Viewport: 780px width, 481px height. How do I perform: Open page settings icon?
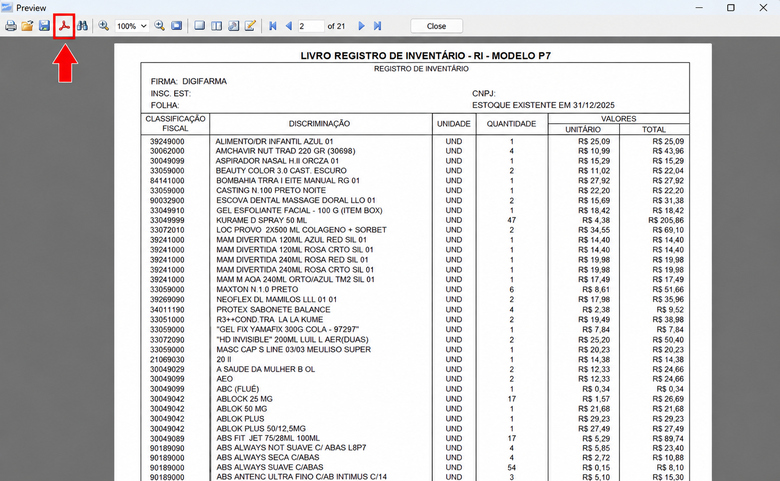point(233,26)
